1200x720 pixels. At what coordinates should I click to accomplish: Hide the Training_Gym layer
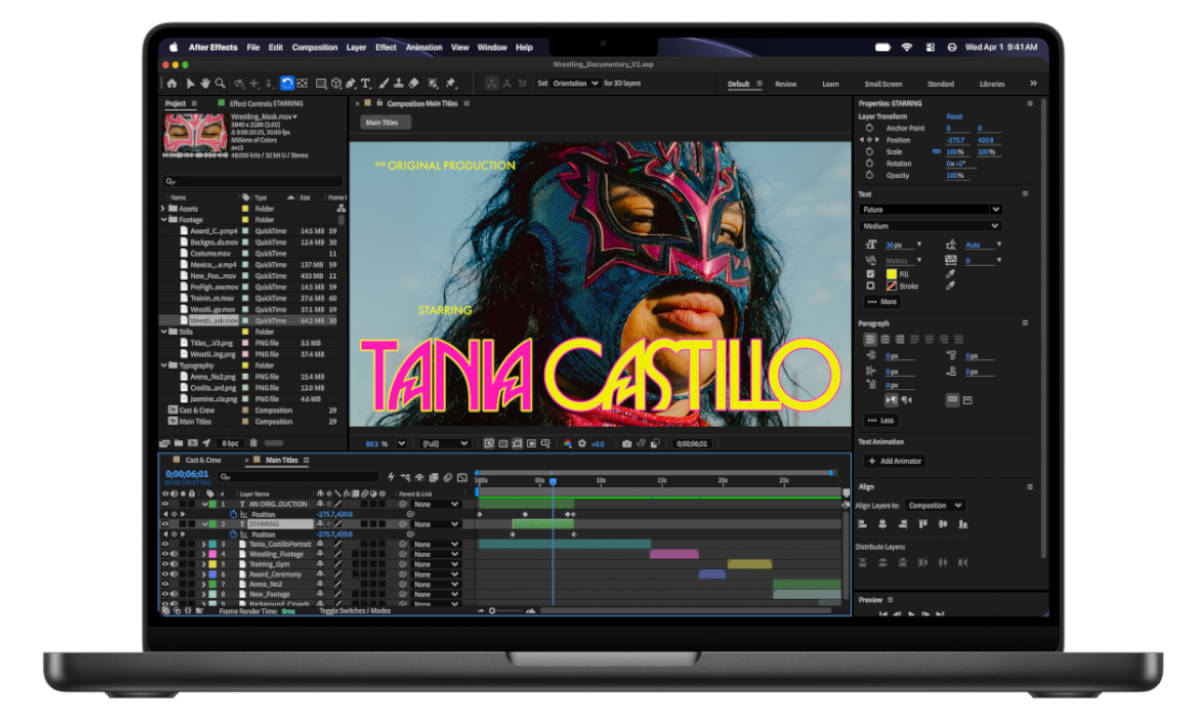pos(166,564)
